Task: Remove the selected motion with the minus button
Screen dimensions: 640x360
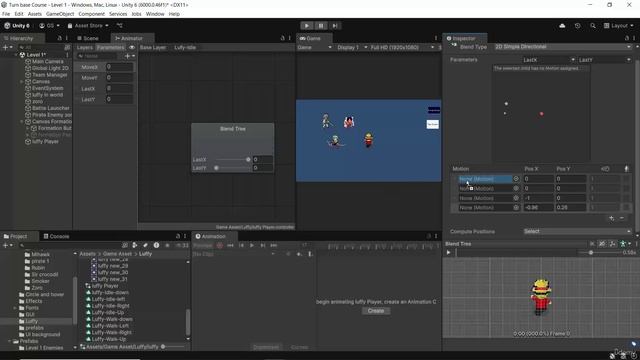Action: click(x=622, y=218)
